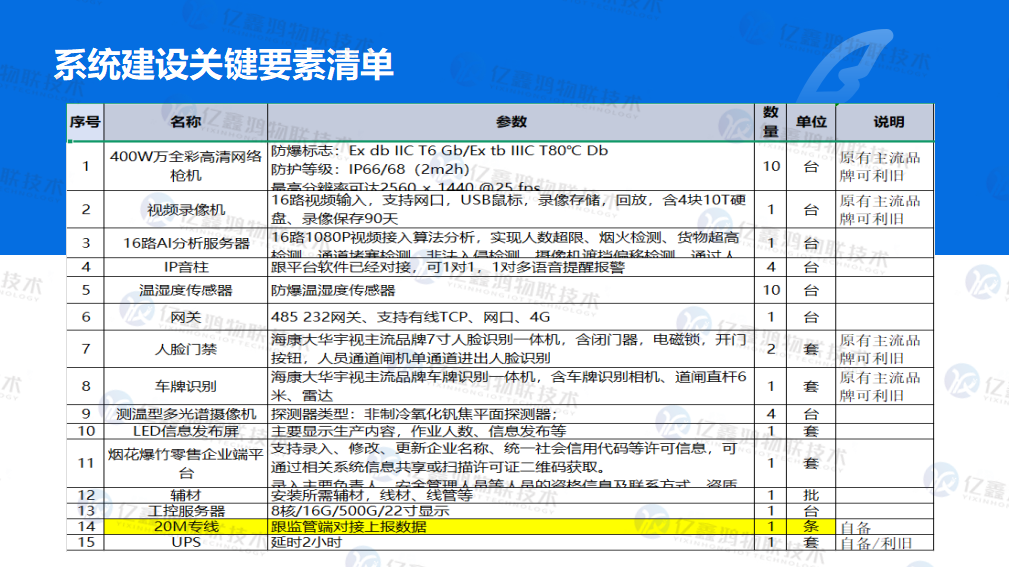Click unit '套' in the UPS row
The image size is (1009, 567).
811,543
